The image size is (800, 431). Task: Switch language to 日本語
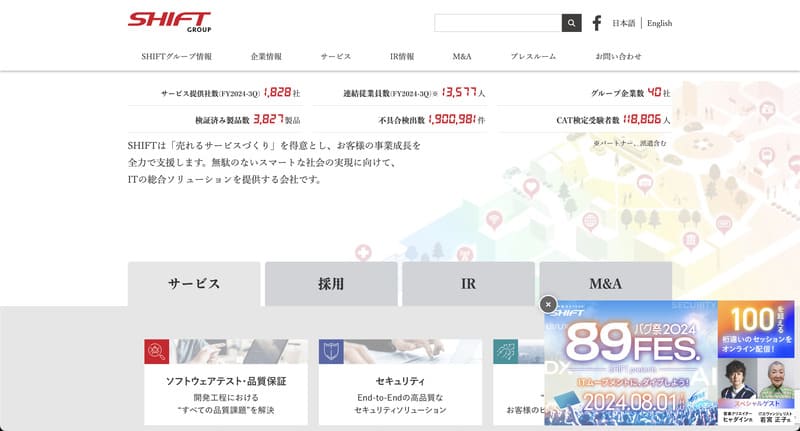pos(623,23)
